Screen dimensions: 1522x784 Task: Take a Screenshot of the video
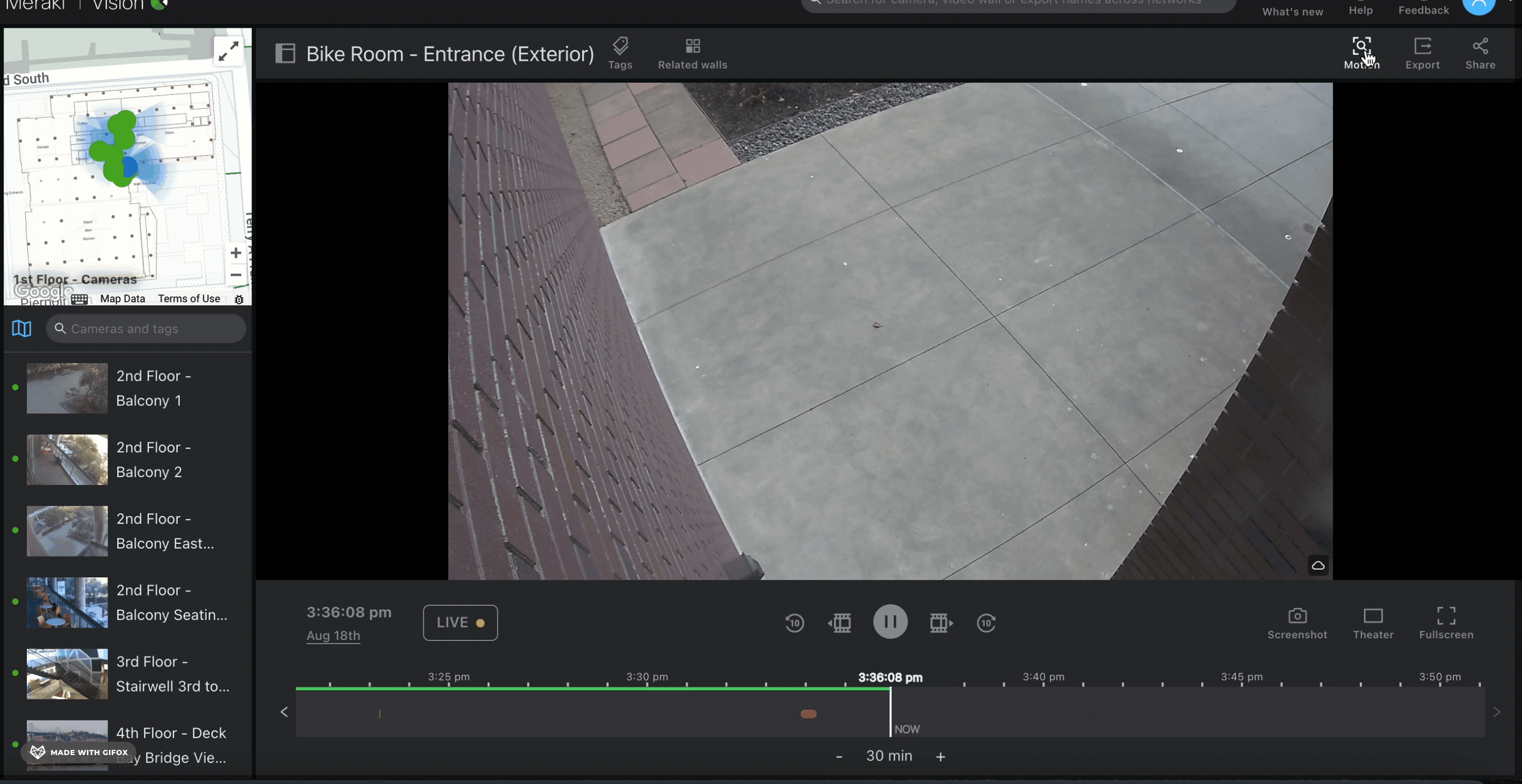1297,622
